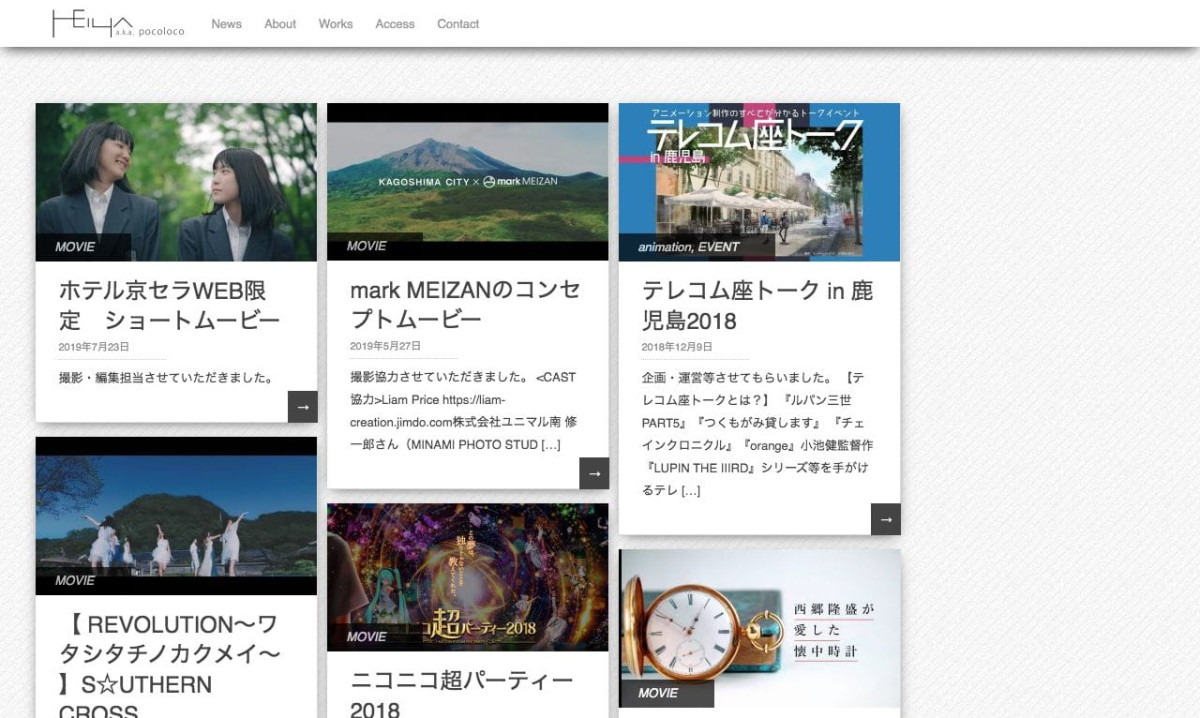The image size is (1200, 718).
Task: Click date 2018年12月9日
Action: point(677,347)
